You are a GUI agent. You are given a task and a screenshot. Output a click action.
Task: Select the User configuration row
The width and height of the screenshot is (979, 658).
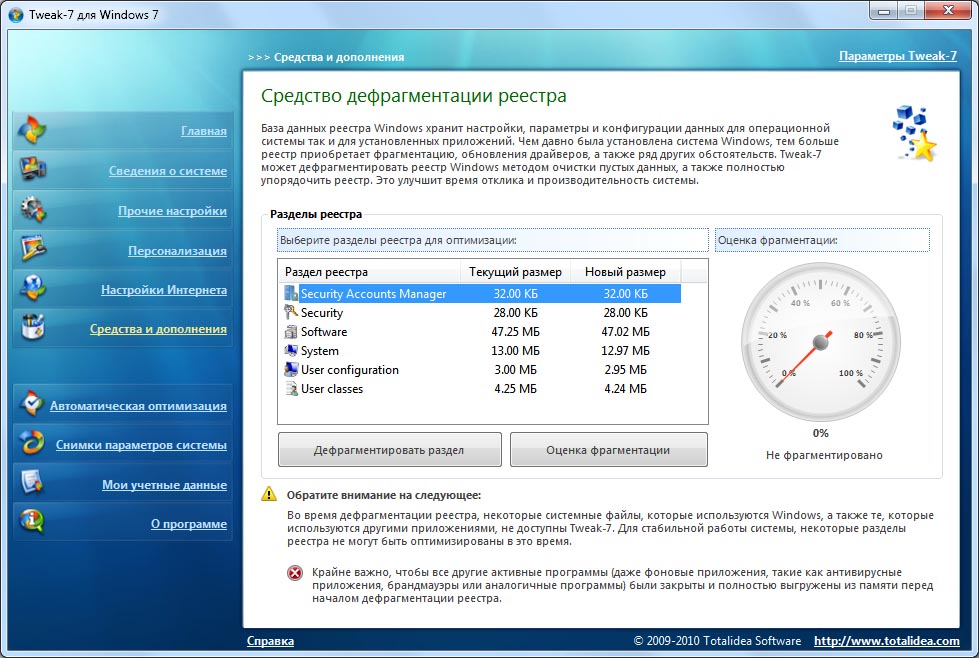point(481,370)
